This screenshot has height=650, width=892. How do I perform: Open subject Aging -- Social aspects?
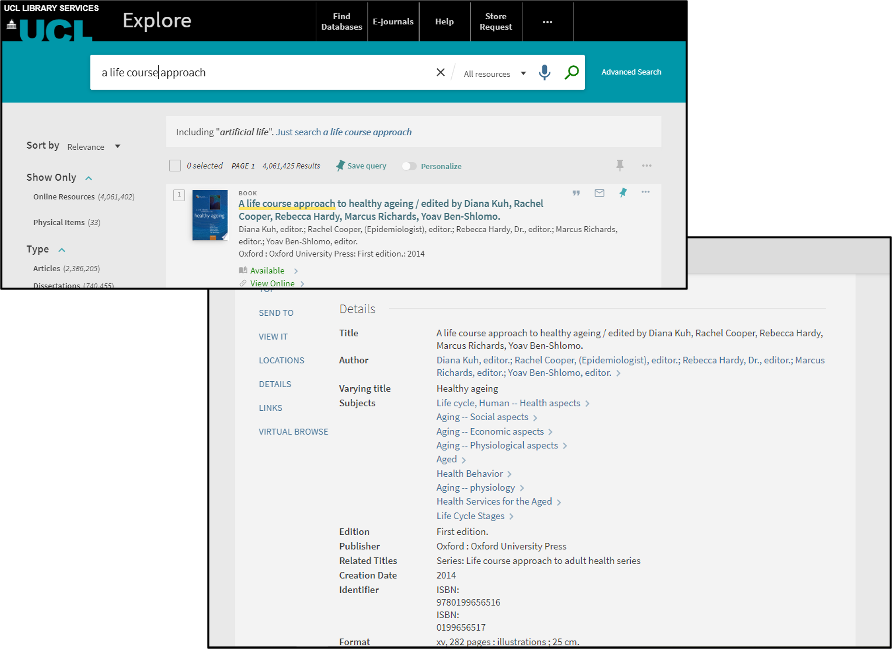pyautogui.click(x=482, y=417)
